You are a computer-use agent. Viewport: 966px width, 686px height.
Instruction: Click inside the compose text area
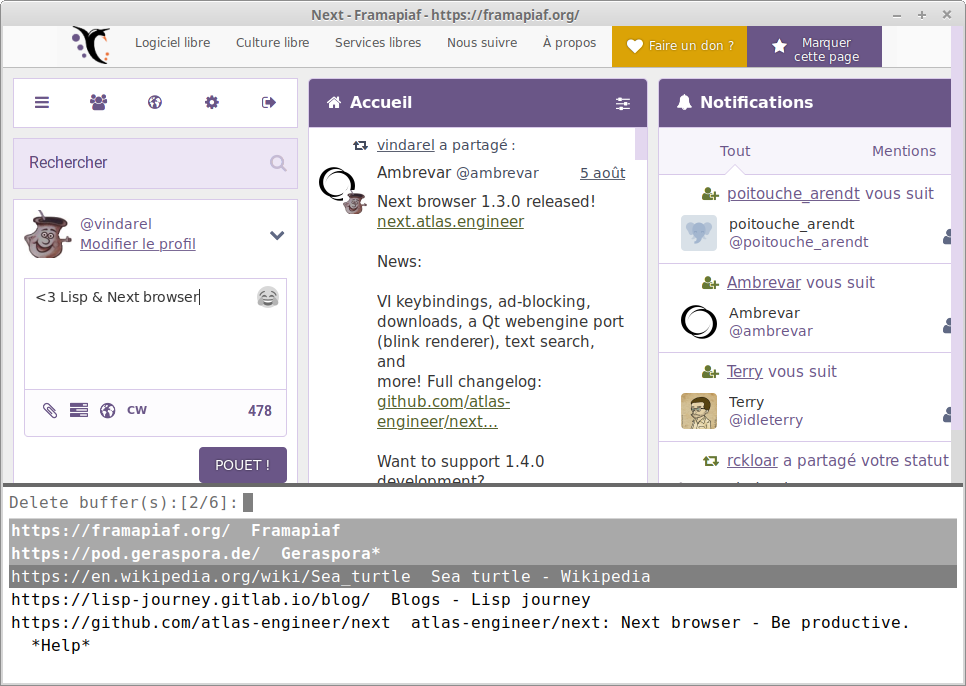point(155,334)
